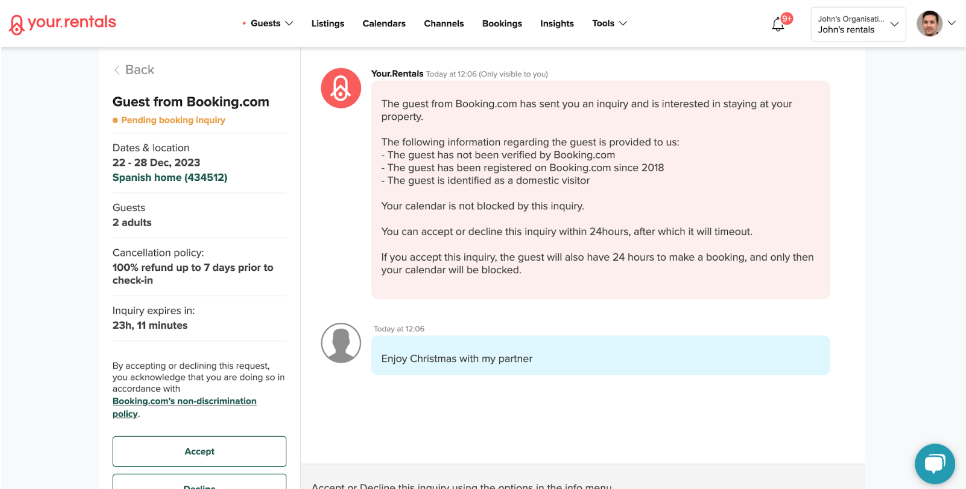
Task: Click the user profile avatar photo
Action: (929, 24)
